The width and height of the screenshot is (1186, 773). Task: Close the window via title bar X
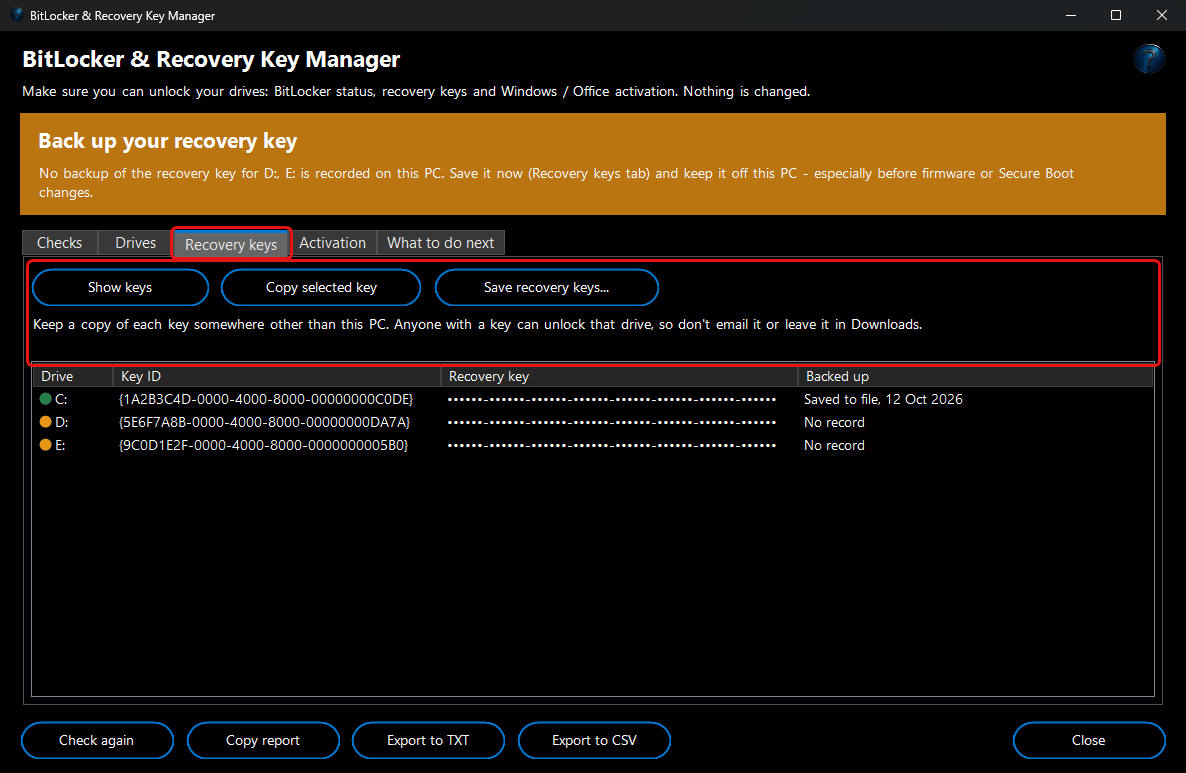pos(1162,15)
